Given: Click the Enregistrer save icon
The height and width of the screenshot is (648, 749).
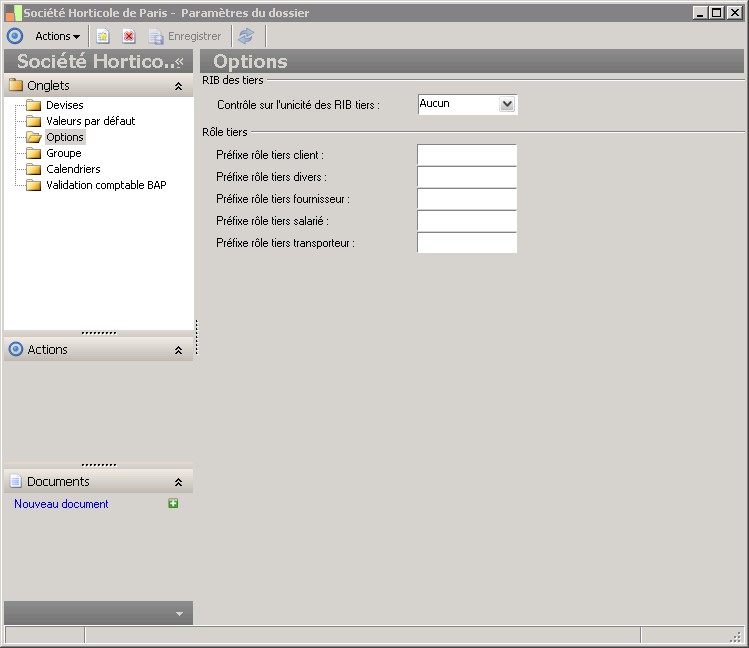Looking at the screenshot, I should pos(156,36).
